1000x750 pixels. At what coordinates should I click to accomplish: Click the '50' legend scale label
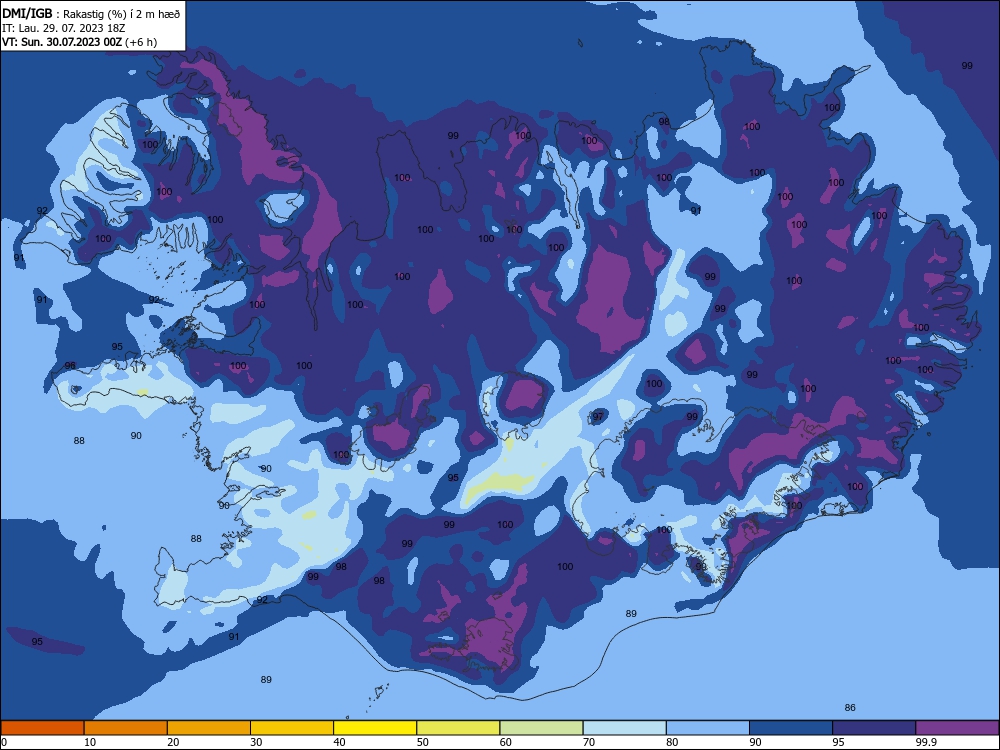pyautogui.click(x=423, y=742)
